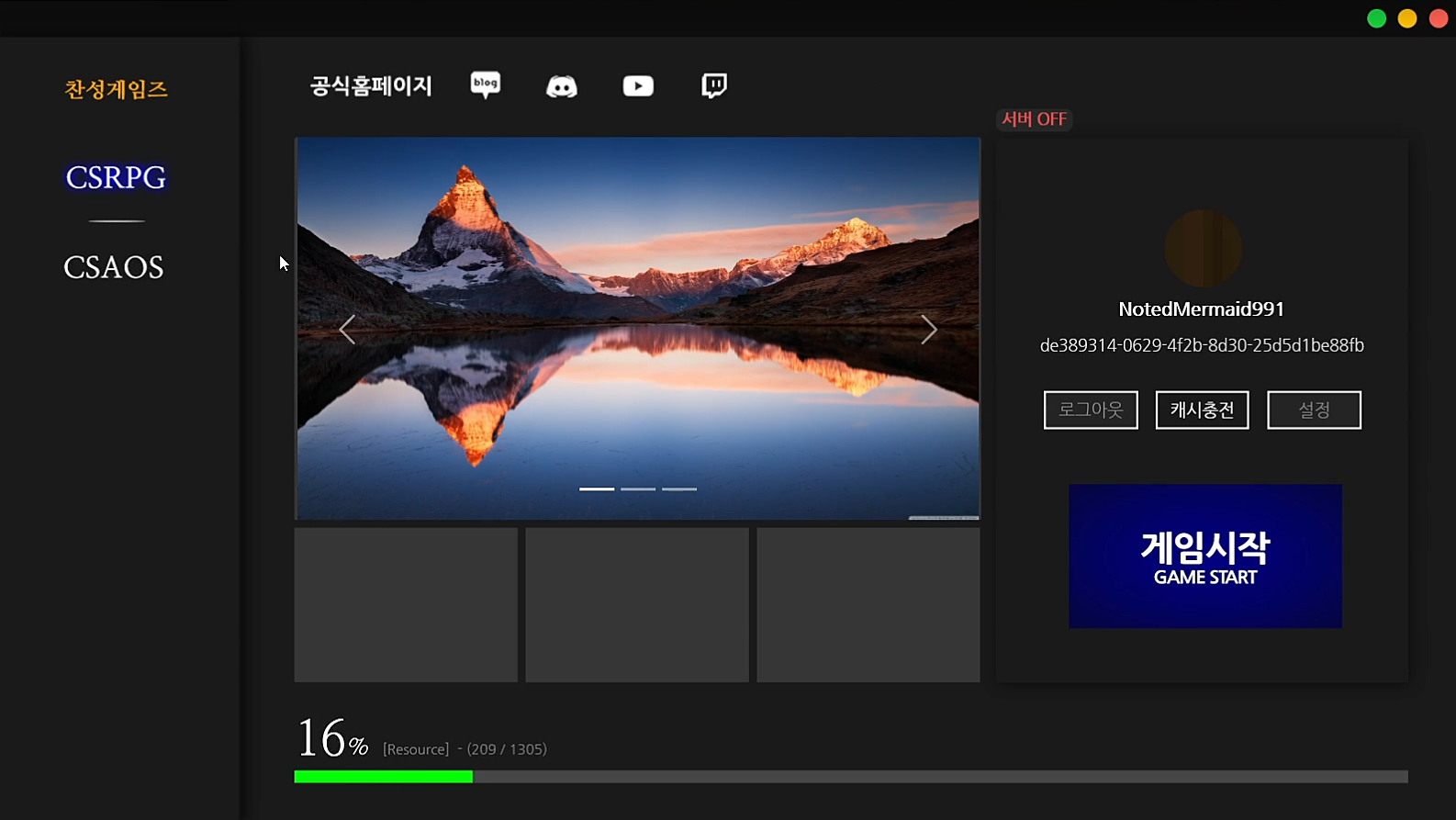Advance to next banner slide arrow

coord(929,330)
